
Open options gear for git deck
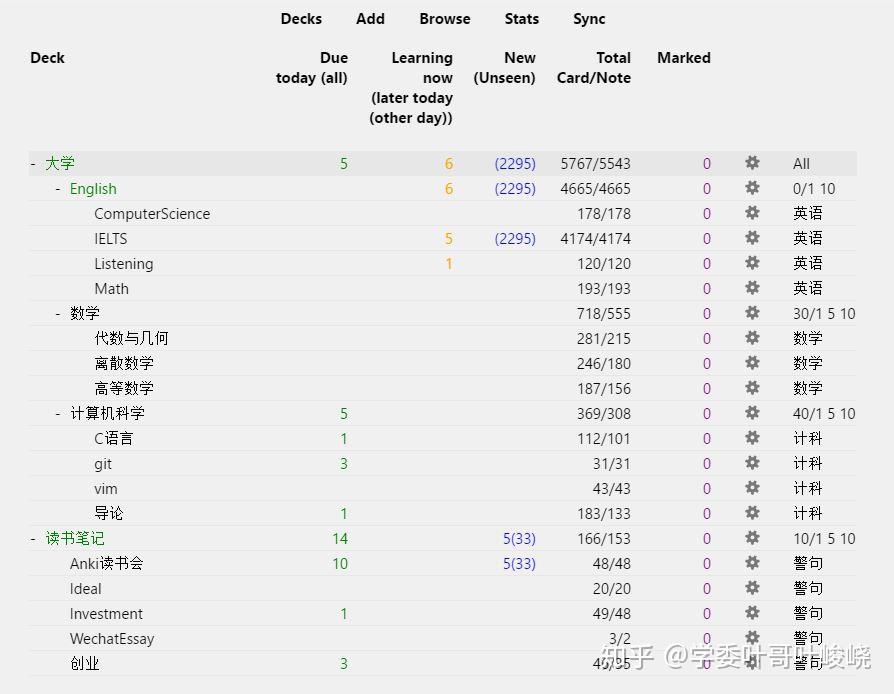point(752,463)
